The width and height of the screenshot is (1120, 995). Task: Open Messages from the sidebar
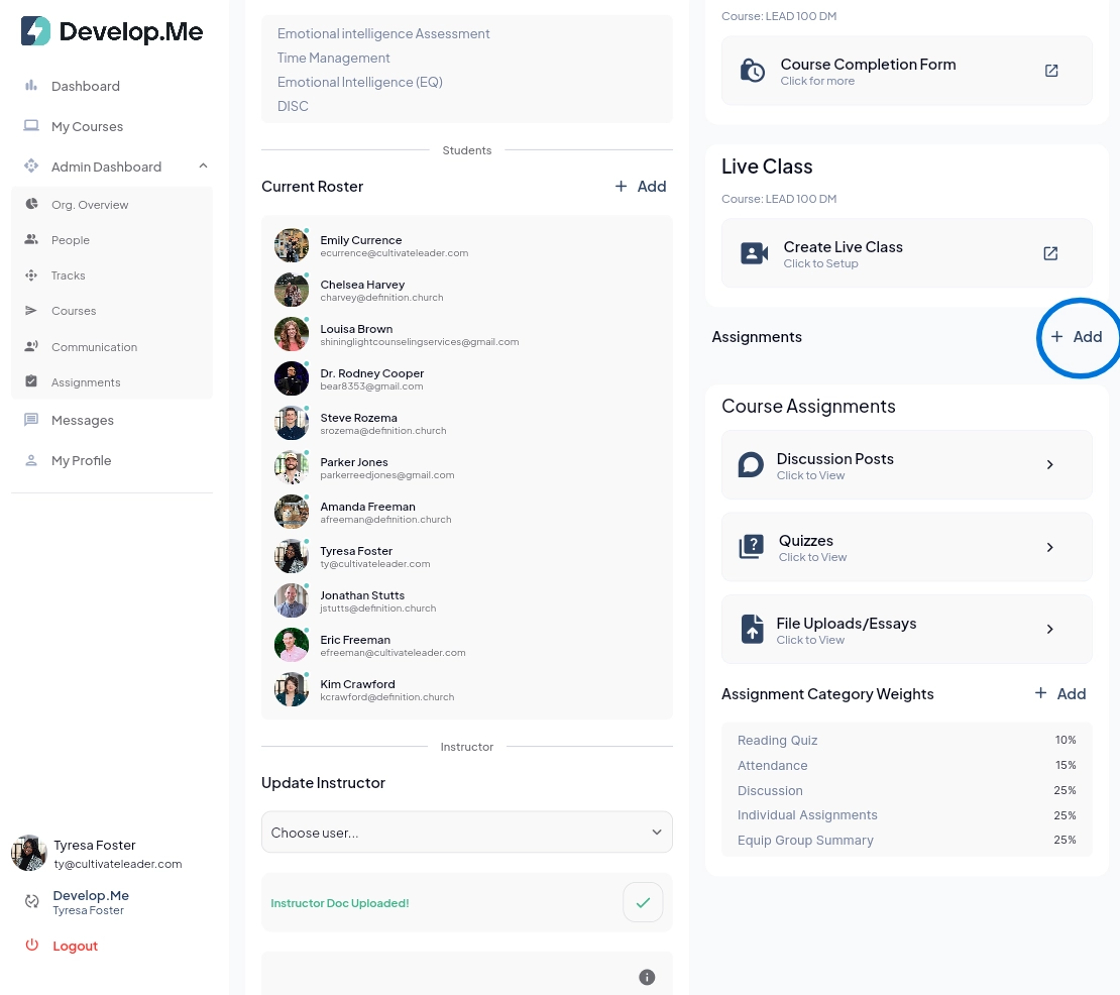82,420
